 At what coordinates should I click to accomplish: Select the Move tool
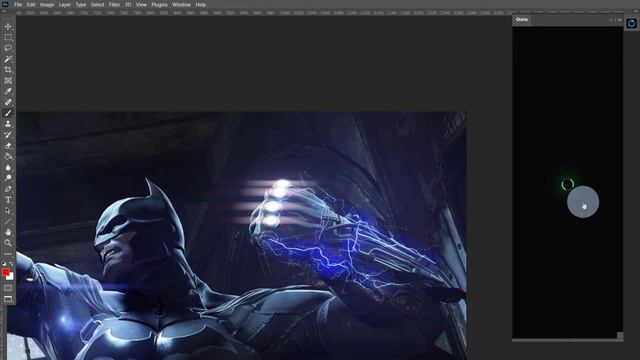[8, 27]
